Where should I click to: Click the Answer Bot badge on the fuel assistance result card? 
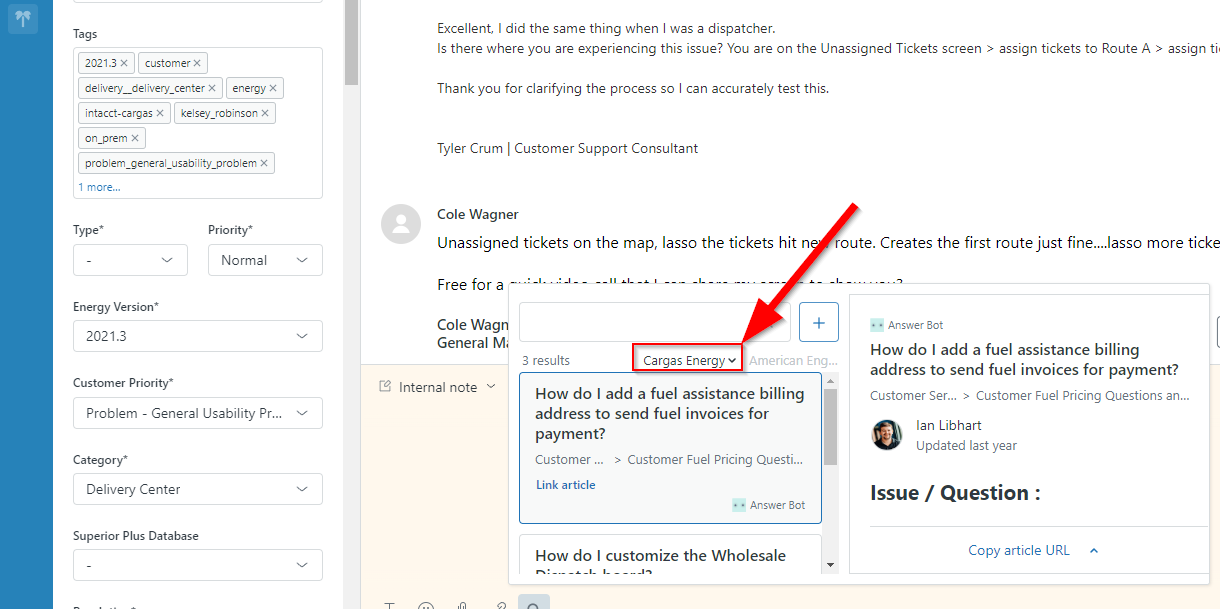click(x=768, y=505)
